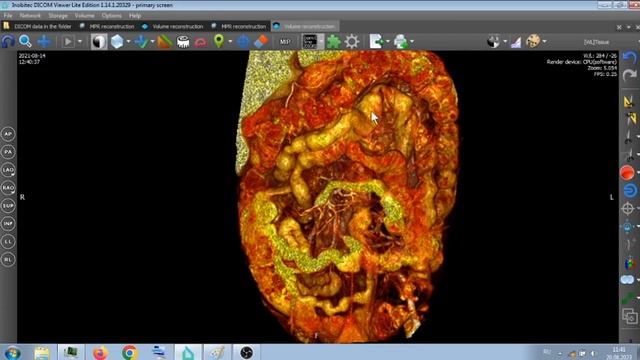The width and height of the screenshot is (640, 360).
Task: Open the play button dropdown arrow
Action: tap(80, 42)
